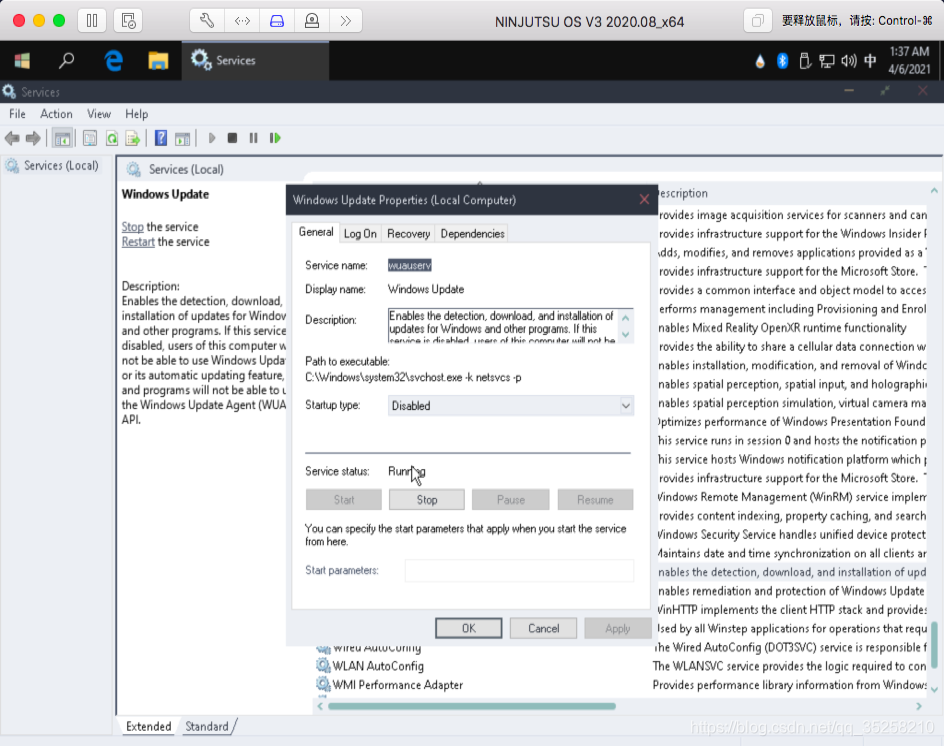Click the vertical scrollbar thumb in services list
The height and width of the screenshot is (746, 944).
pos(934,645)
